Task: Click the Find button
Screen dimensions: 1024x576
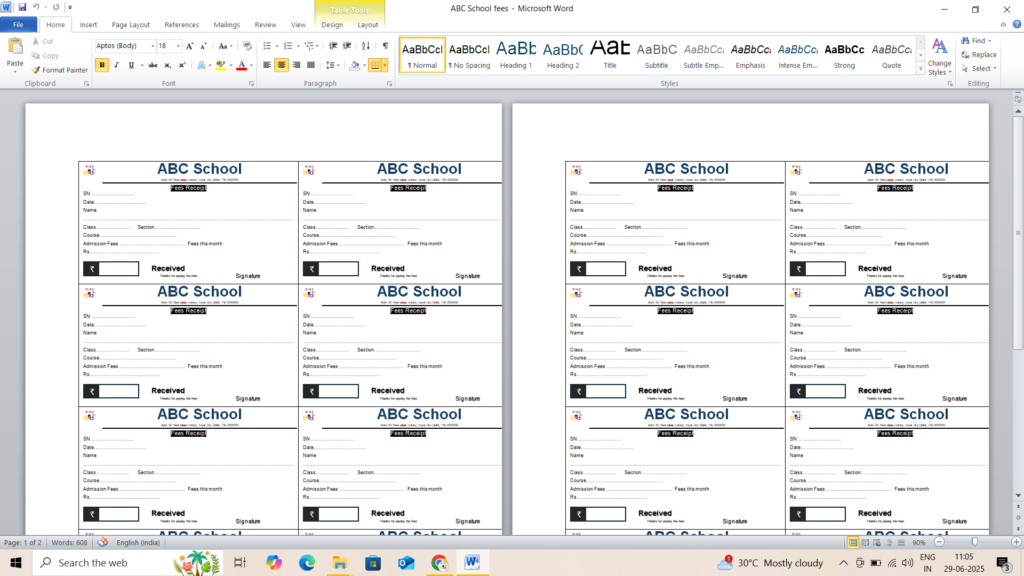Action: pyautogui.click(x=977, y=40)
